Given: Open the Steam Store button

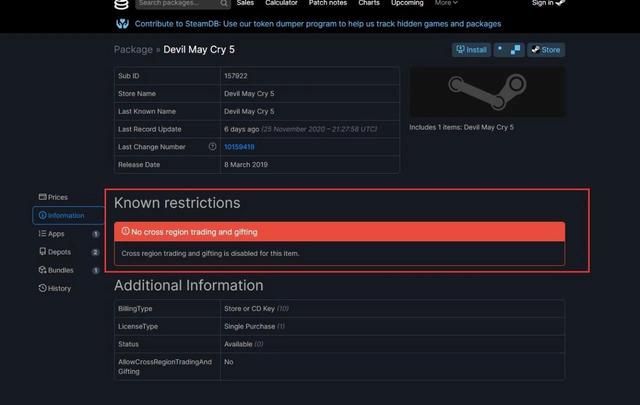Looking at the screenshot, I should coord(546,50).
